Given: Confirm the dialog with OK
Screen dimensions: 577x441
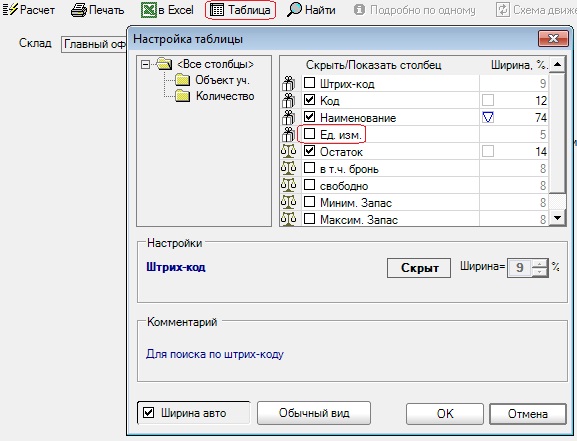Looking at the screenshot, I should (445, 414).
